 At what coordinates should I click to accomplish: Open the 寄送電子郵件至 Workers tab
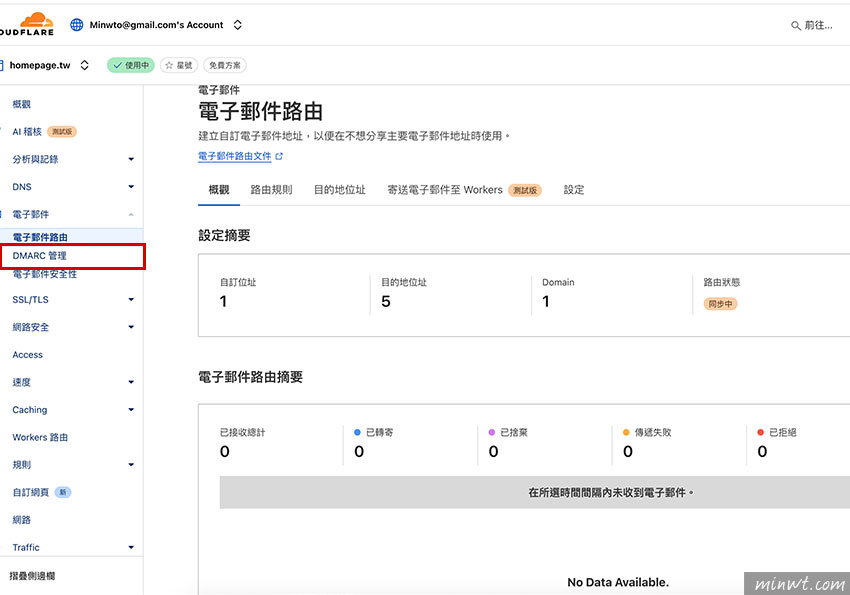coord(445,190)
